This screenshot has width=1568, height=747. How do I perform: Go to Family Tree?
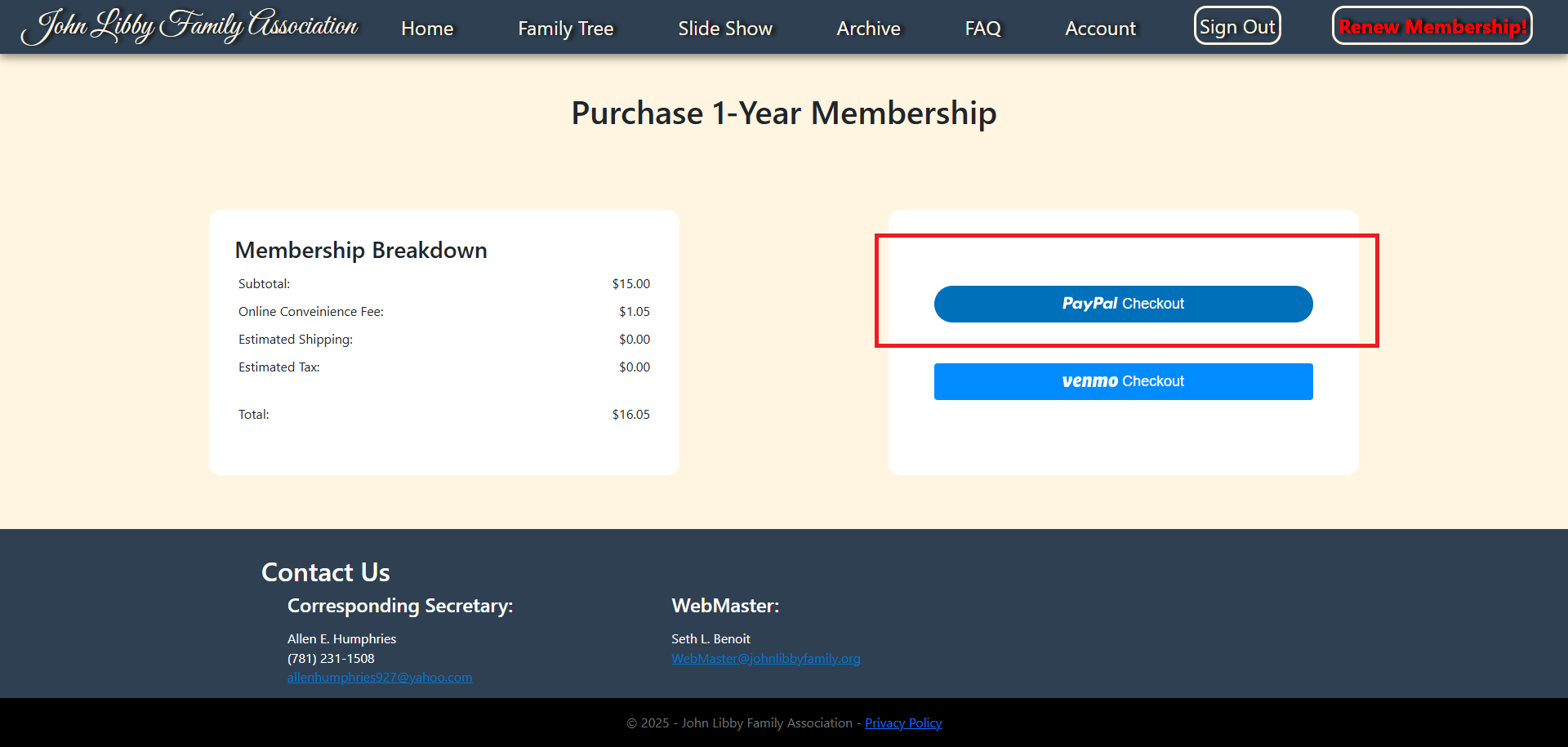[565, 29]
